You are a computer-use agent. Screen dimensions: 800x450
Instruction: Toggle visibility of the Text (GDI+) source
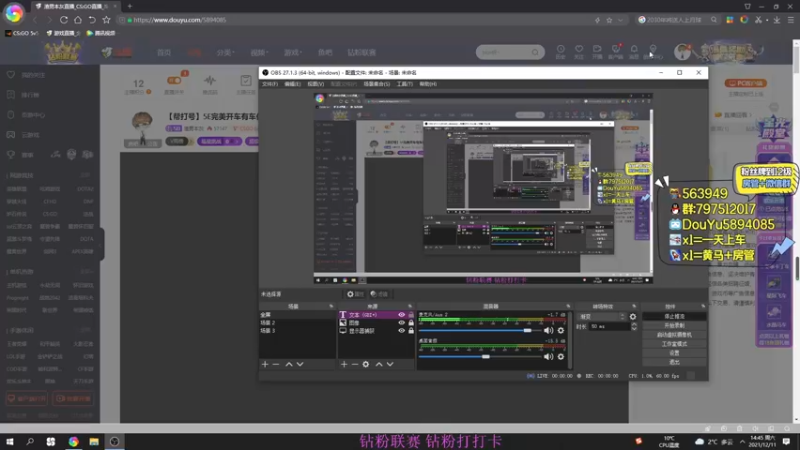tap(402, 315)
